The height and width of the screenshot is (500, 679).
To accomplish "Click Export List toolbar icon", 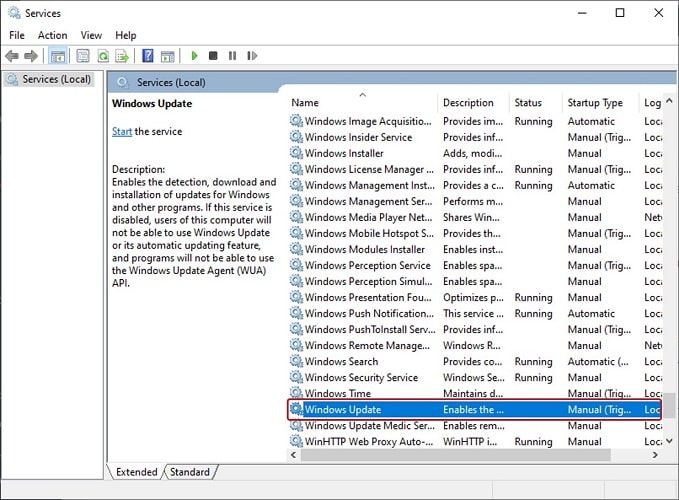I will pyautogui.click(x=122, y=56).
